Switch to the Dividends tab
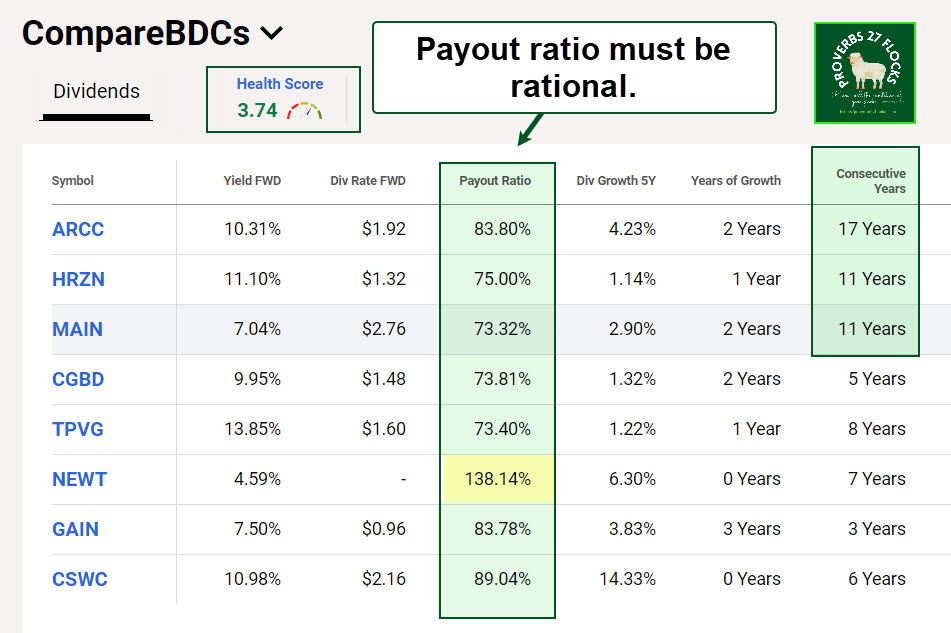The height and width of the screenshot is (633, 951). pyautogui.click(x=96, y=91)
